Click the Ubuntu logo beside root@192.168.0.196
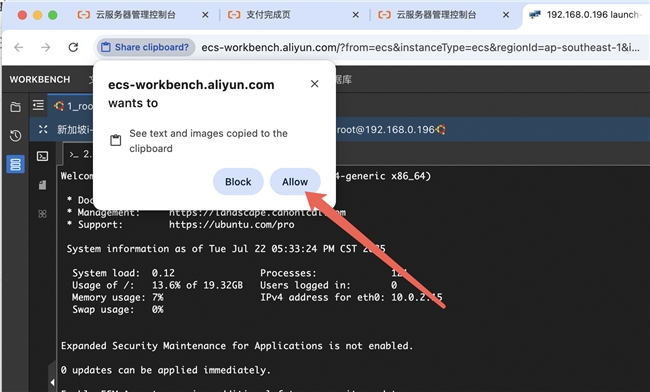 (441, 130)
